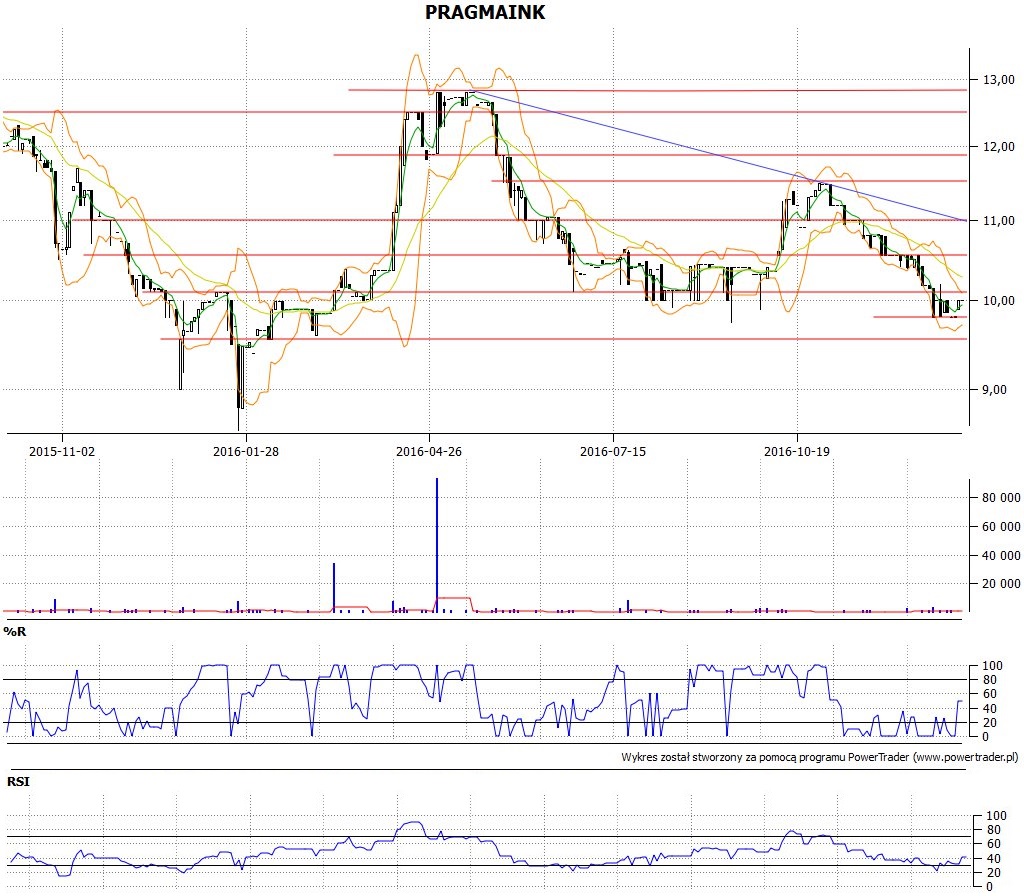Click the 2015-11-02 date label
The width and height of the screenshot is (1024, 896).
click(62, 451)
